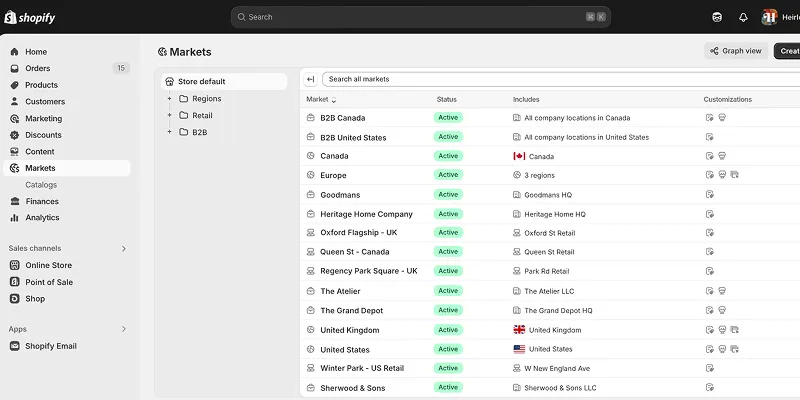
Task: Click the Active status badge for Sherwood & Sons
Action: tap(448, 387)
